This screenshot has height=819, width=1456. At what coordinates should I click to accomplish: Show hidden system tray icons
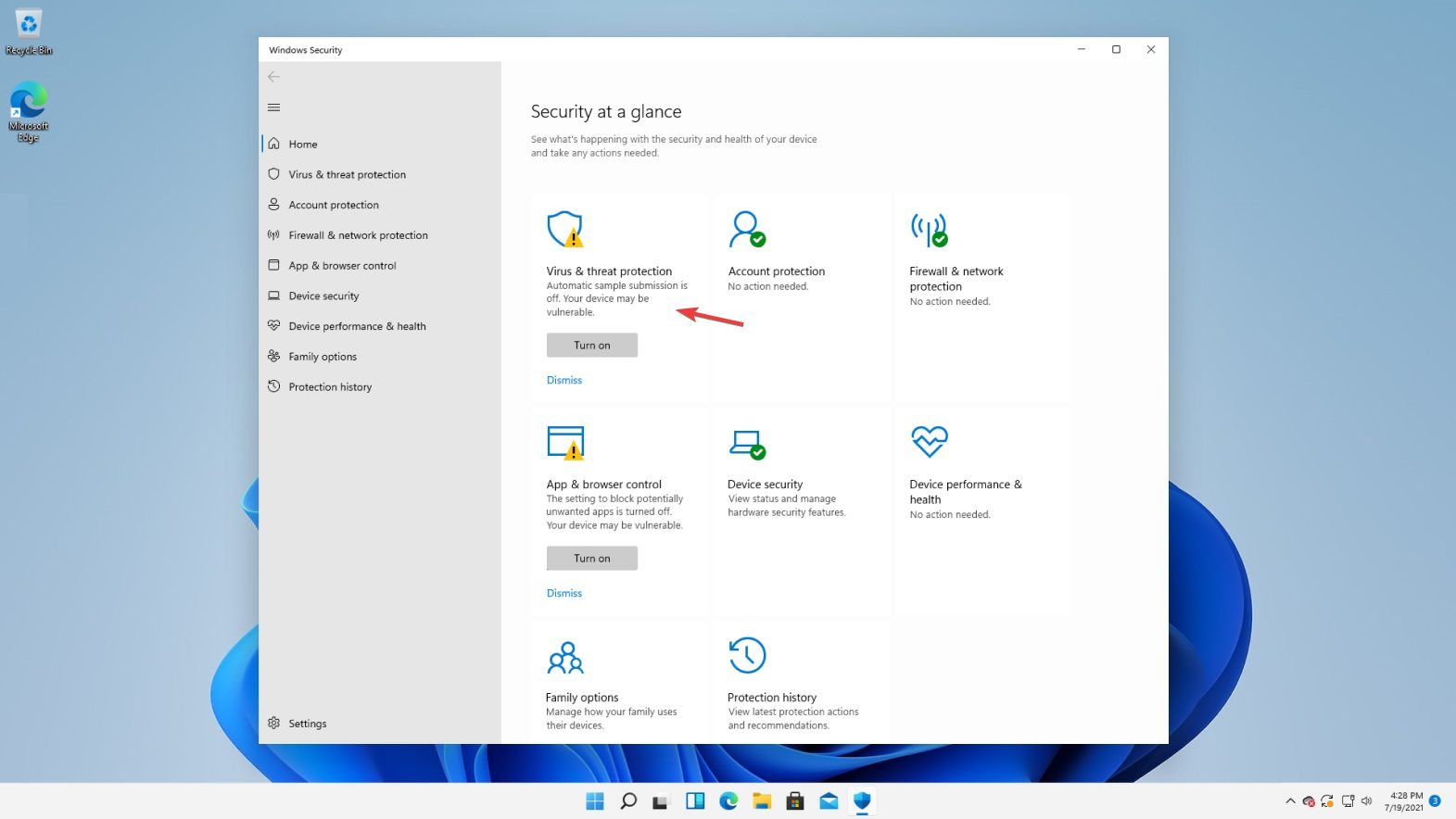(x=1290, y=801)
